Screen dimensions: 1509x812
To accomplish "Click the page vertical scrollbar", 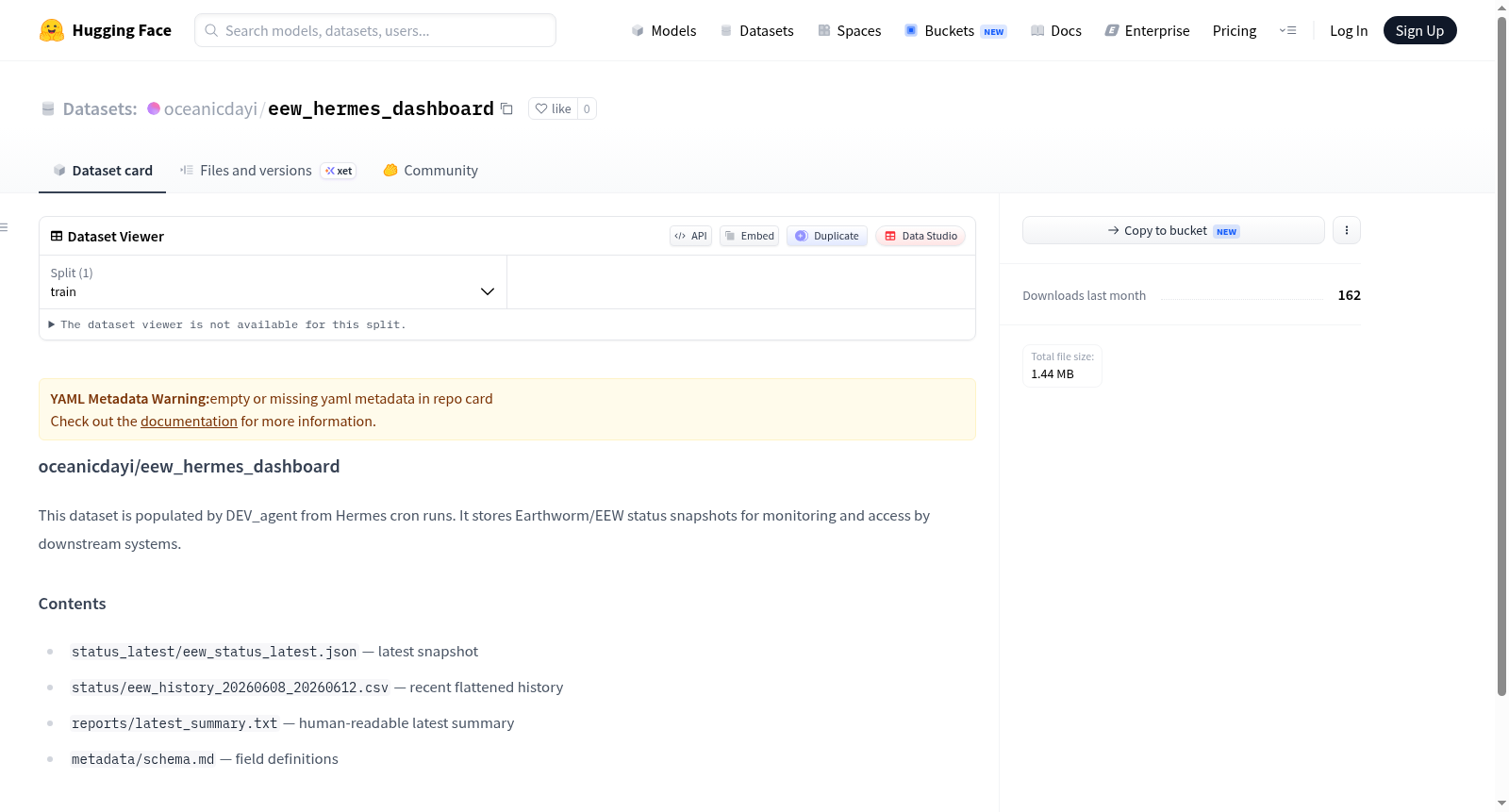I will click(x=1501, y=356).
